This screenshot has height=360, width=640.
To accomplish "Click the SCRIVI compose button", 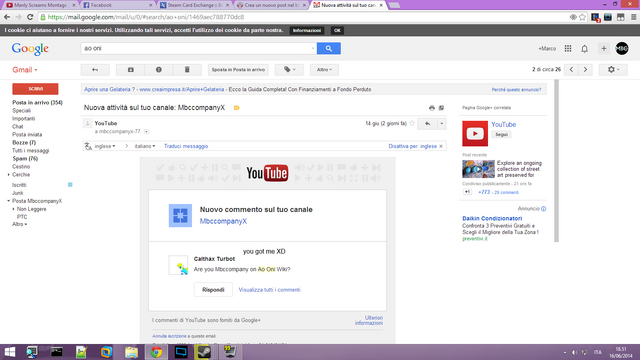I will tap(35, 89).
